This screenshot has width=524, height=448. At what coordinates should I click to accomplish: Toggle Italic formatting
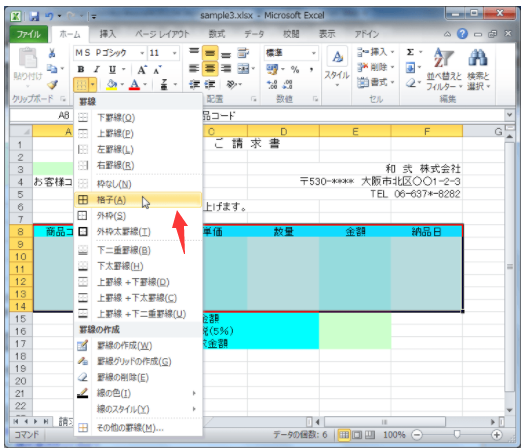pos(97,69)
